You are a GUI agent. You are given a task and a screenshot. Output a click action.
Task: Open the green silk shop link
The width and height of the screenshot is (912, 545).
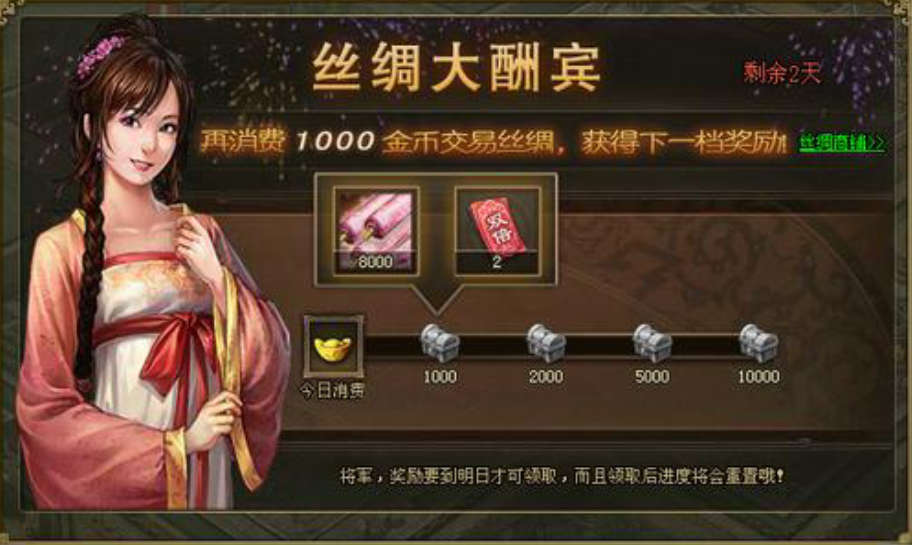click(842, 143)
